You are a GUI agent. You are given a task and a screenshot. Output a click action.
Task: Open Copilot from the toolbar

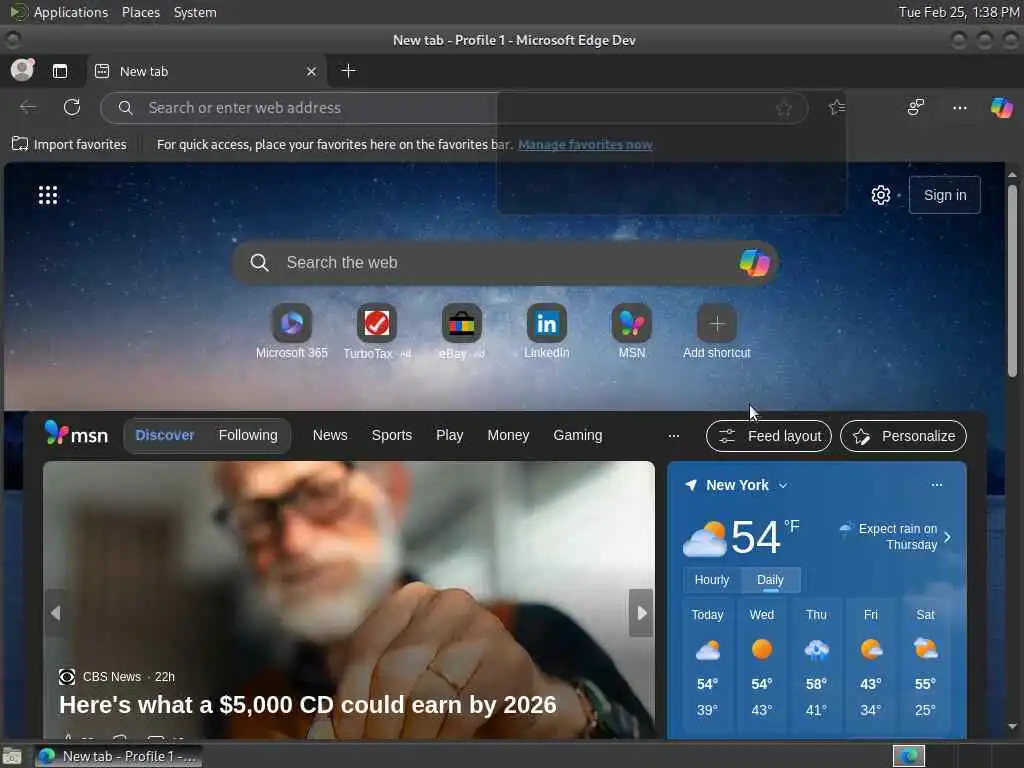[1002, 107]
